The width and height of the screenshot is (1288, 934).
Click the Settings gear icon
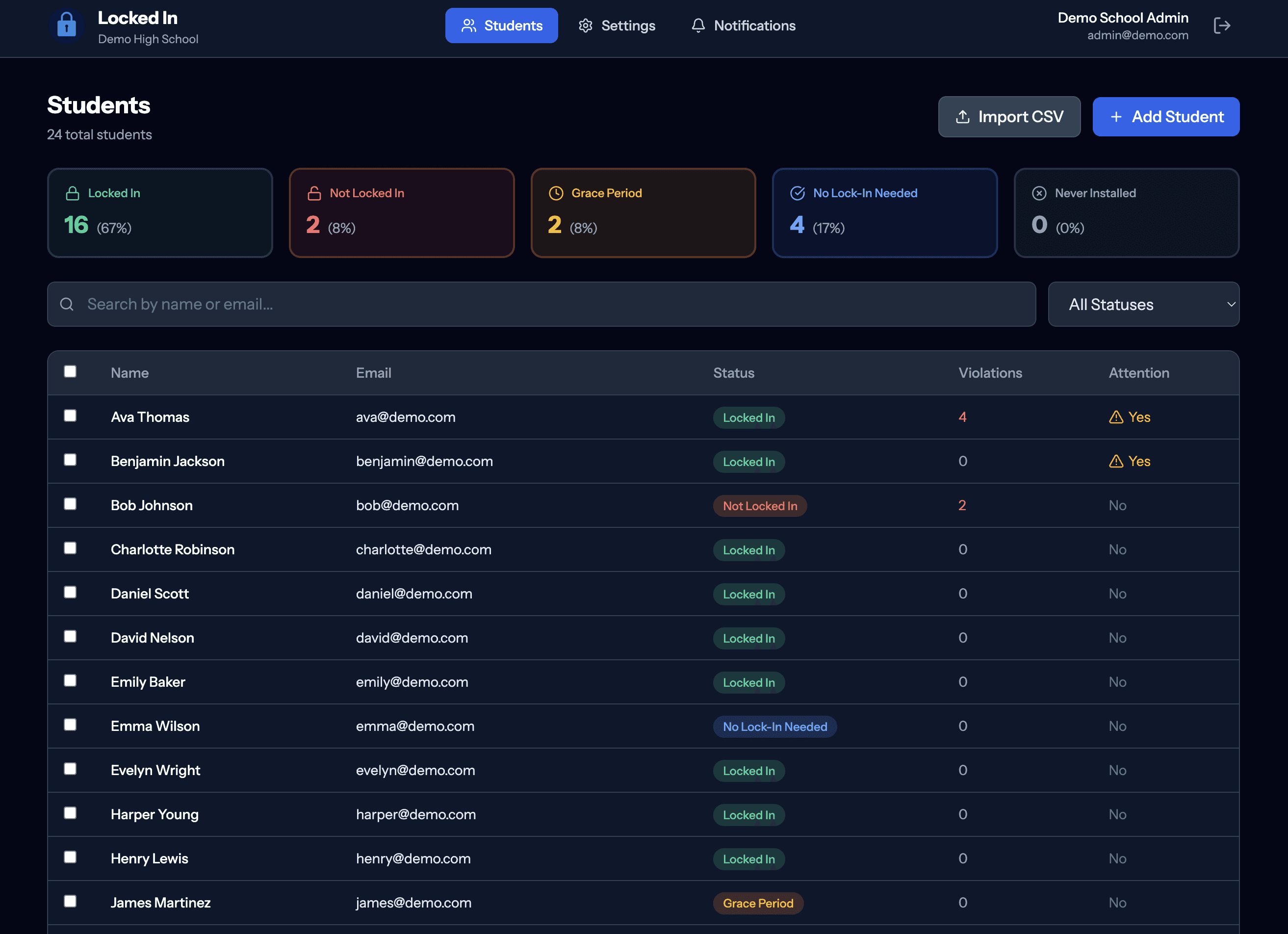[586, 25]
